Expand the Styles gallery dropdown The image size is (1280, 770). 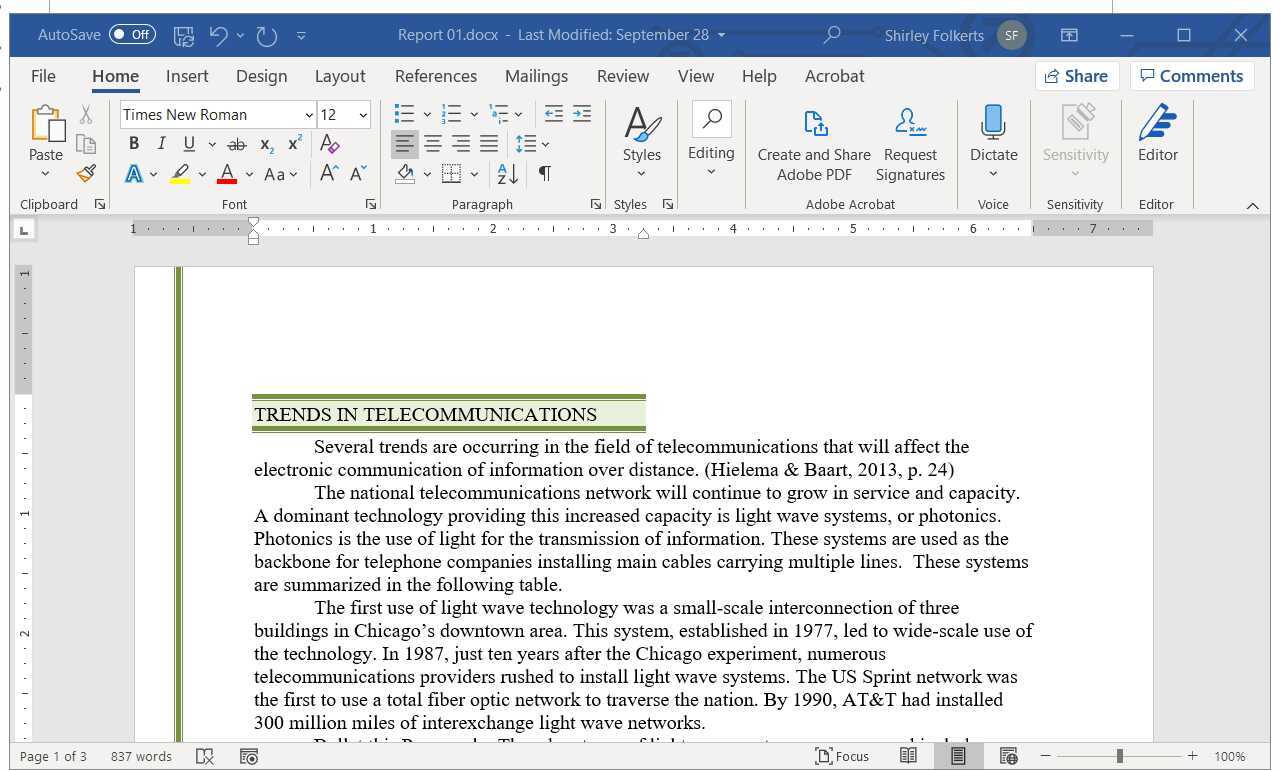click(x=641, y=174)
